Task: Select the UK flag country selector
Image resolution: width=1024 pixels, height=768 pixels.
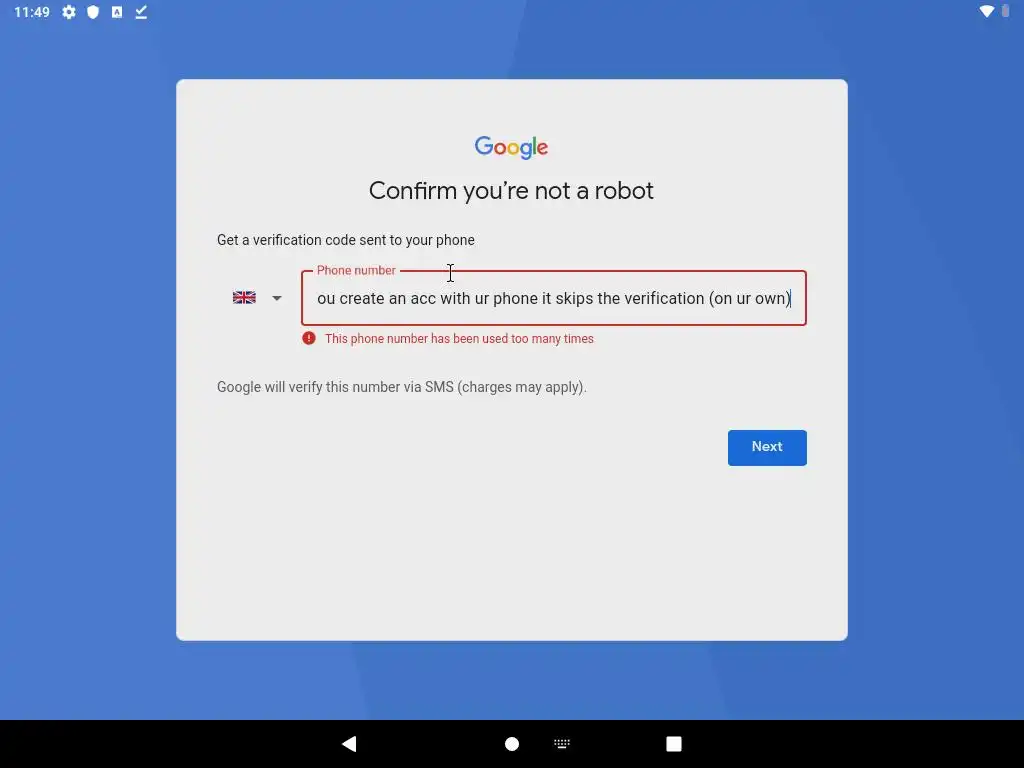Action: [244, 298]
